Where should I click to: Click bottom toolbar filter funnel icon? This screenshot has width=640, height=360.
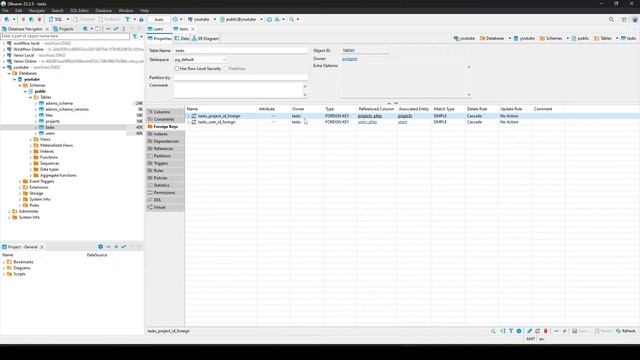coord(511,331)
